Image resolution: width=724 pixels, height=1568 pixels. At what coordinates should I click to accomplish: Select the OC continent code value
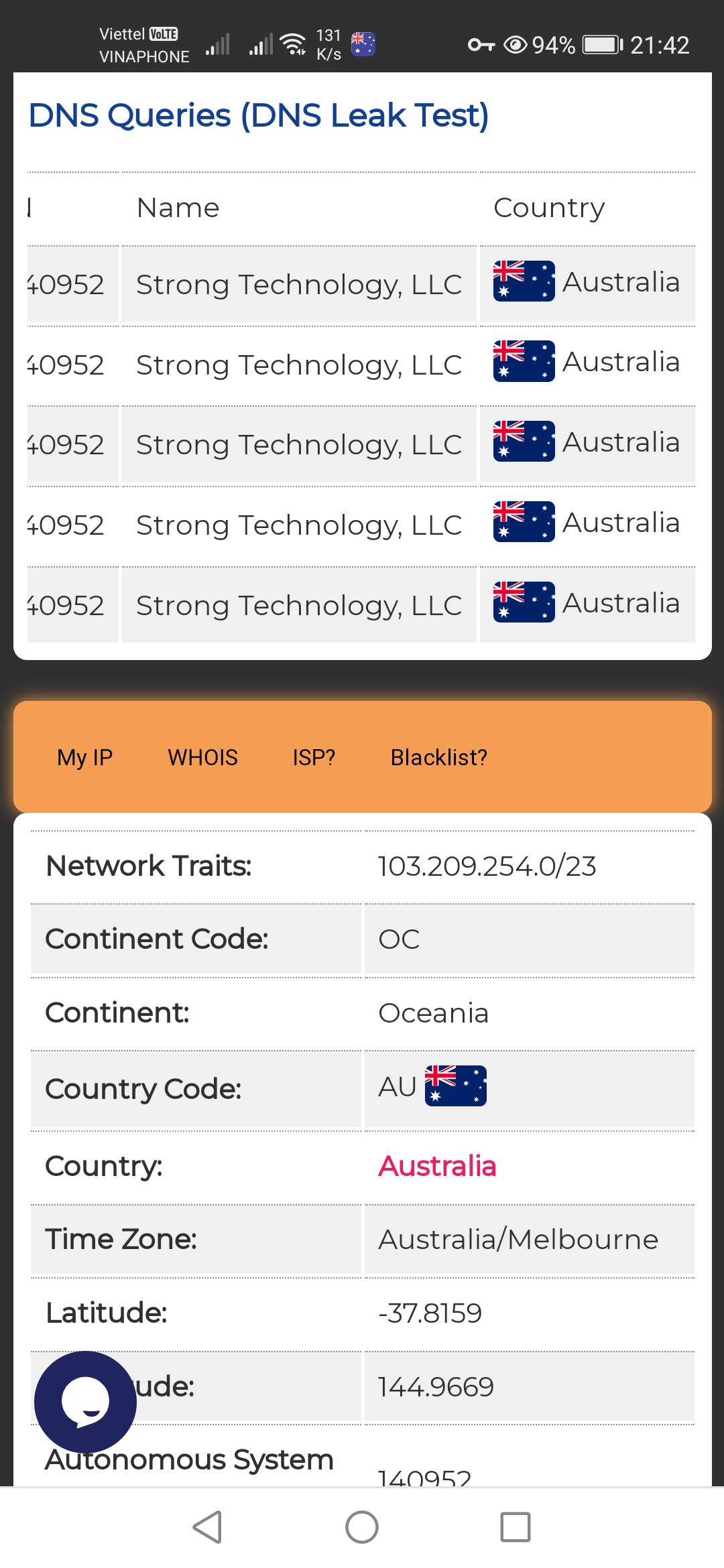coord(400,939)
